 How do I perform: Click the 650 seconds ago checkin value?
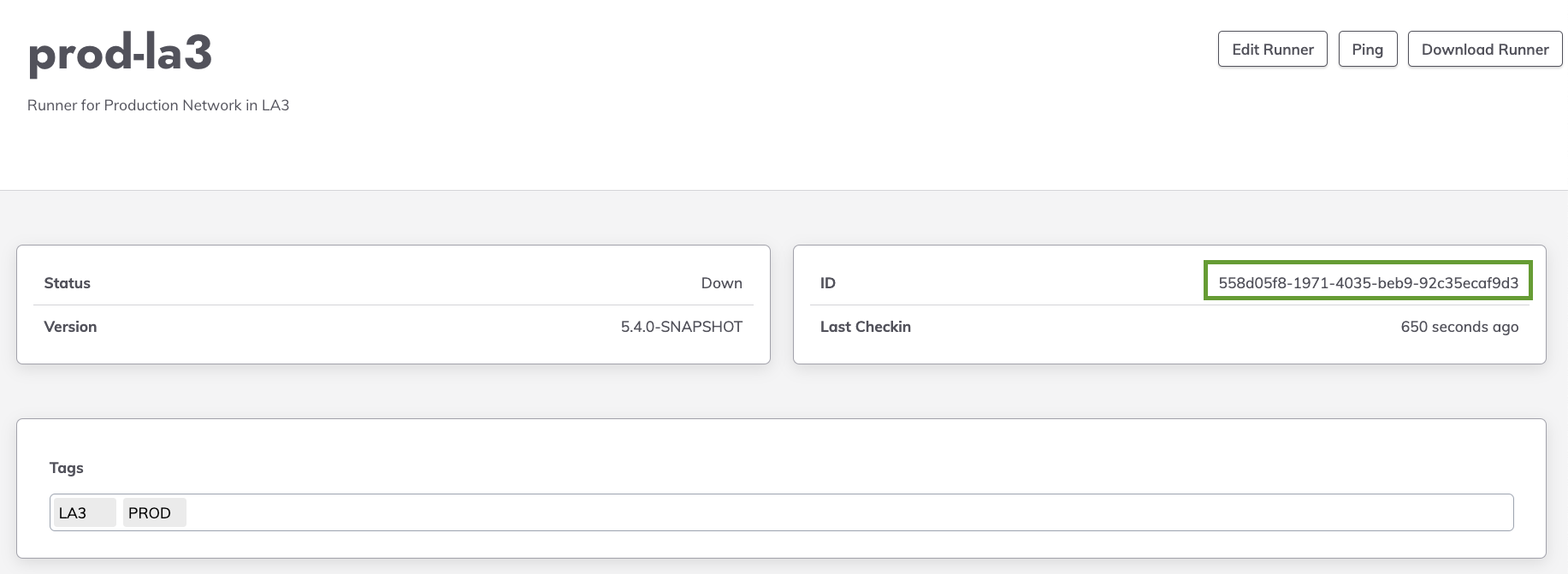1459,327
